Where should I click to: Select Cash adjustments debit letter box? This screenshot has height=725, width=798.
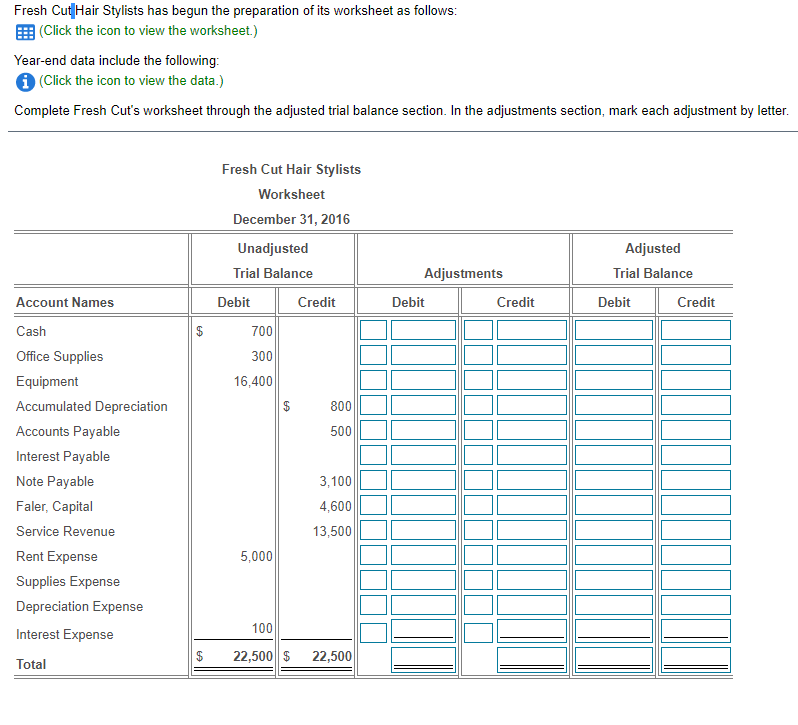pyautogui.click(x=373, y=330)
